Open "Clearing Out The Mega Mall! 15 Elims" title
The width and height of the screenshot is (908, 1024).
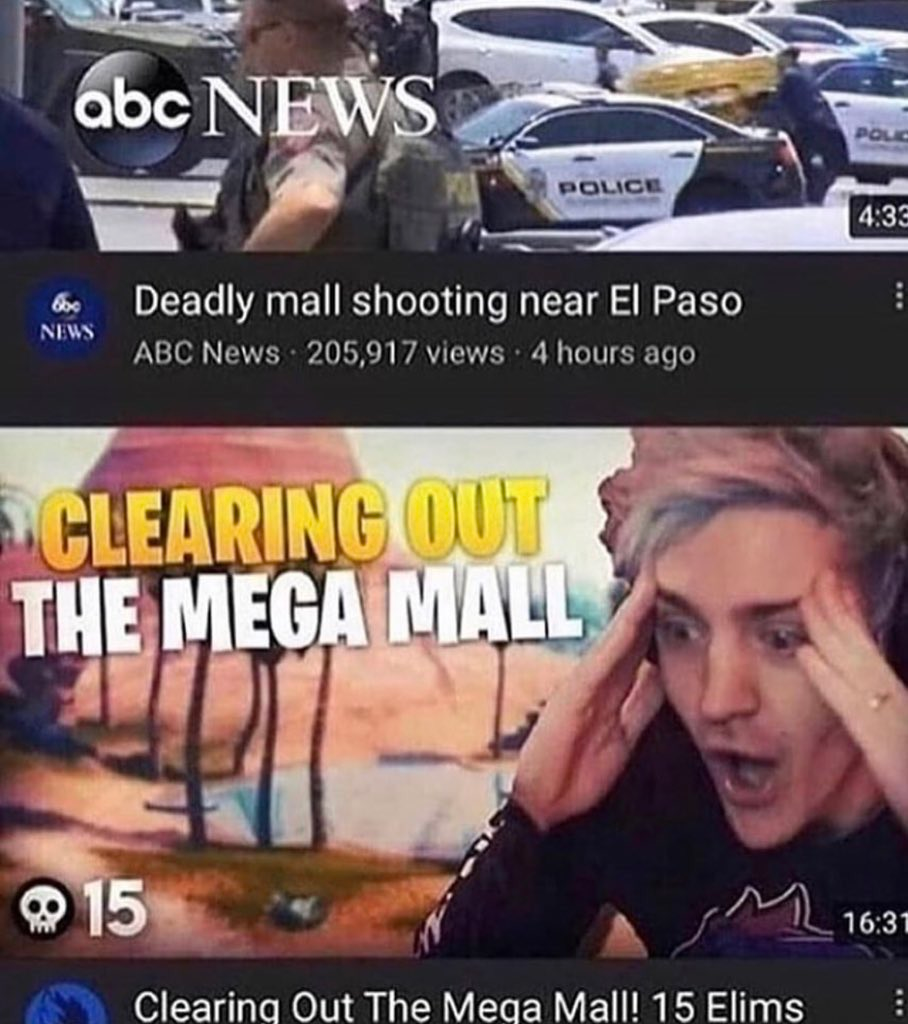pos(468,1006)
